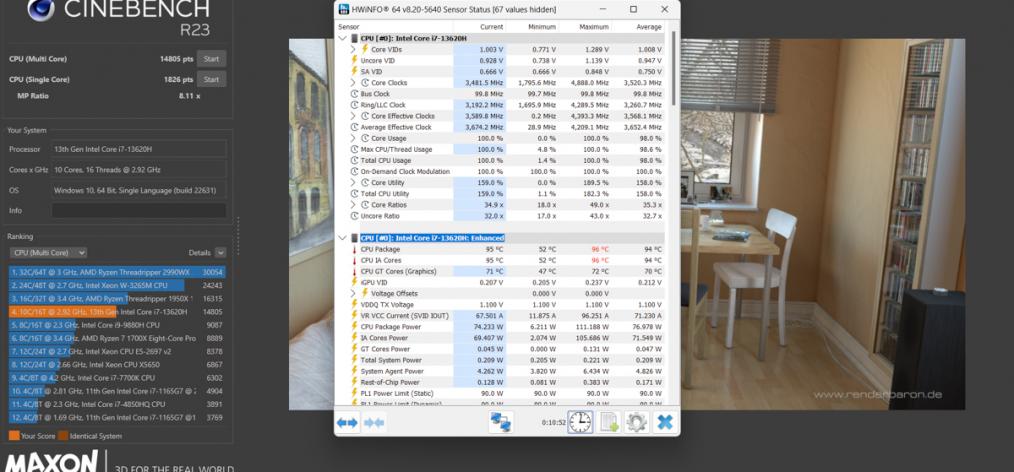
Task: Select the AMD Ryzen Threadripper 2990WX ranking entry
Action: pyautogui.click(x=117, y=272)
